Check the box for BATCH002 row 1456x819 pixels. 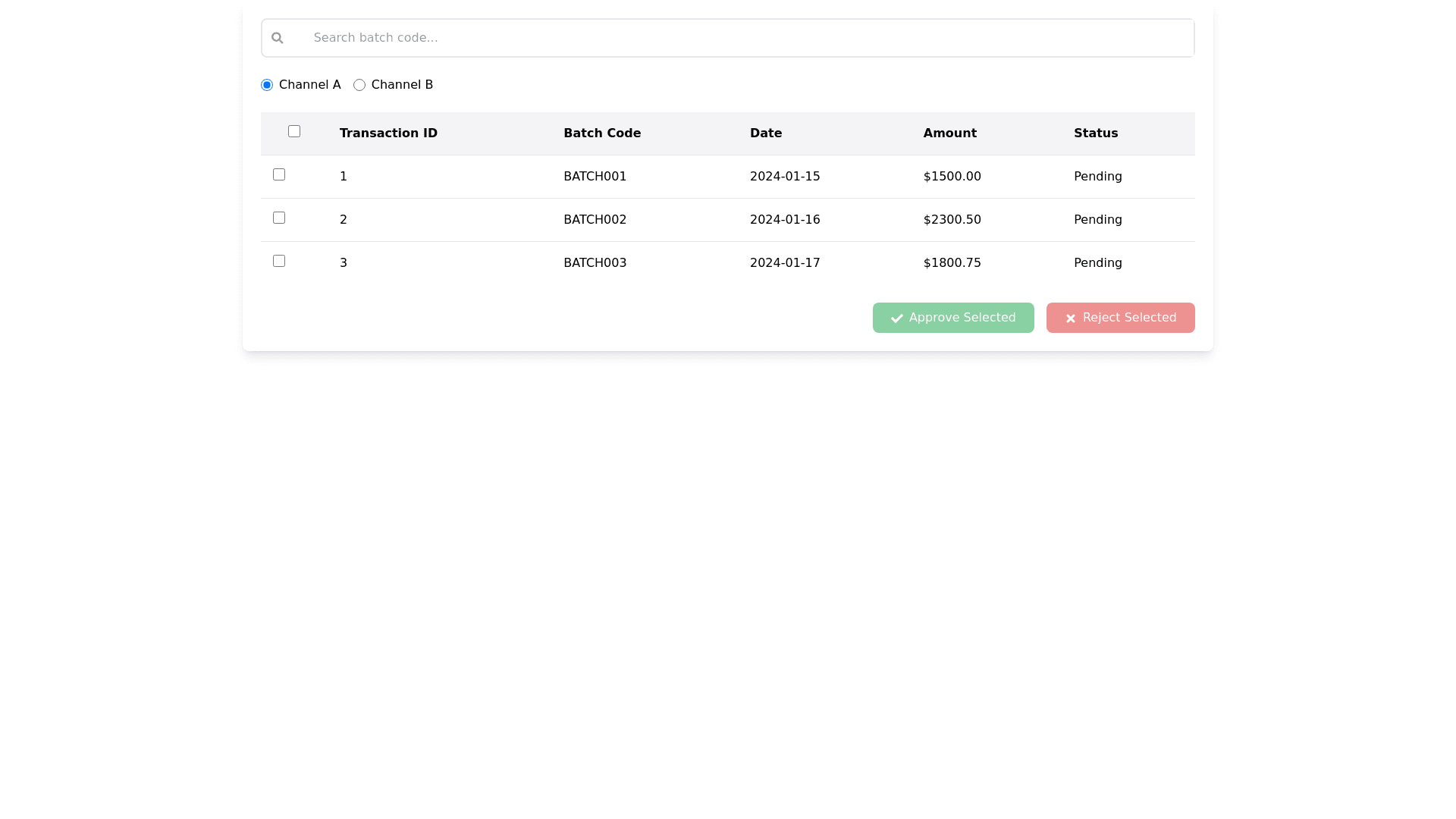279,218
